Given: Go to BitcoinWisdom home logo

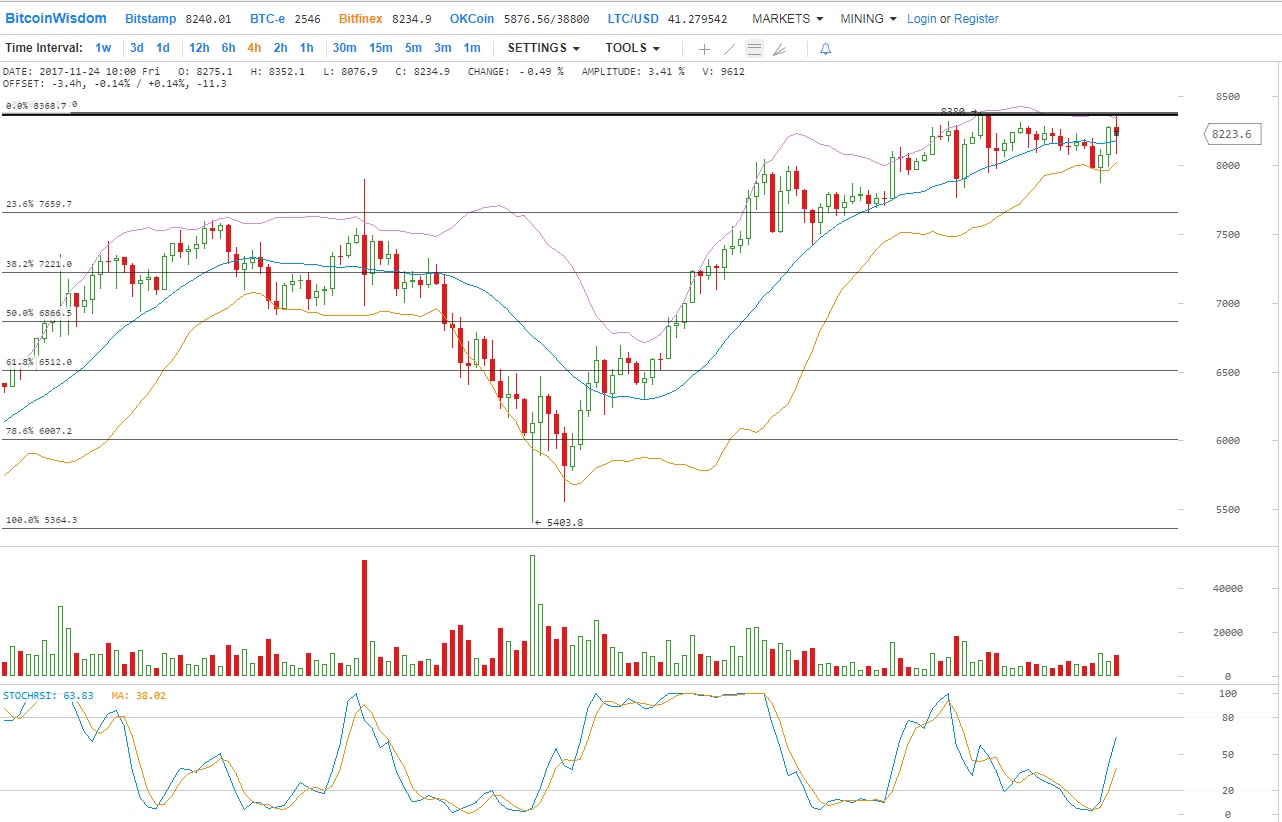Looking at the screenshot, I should click(63, 19).
